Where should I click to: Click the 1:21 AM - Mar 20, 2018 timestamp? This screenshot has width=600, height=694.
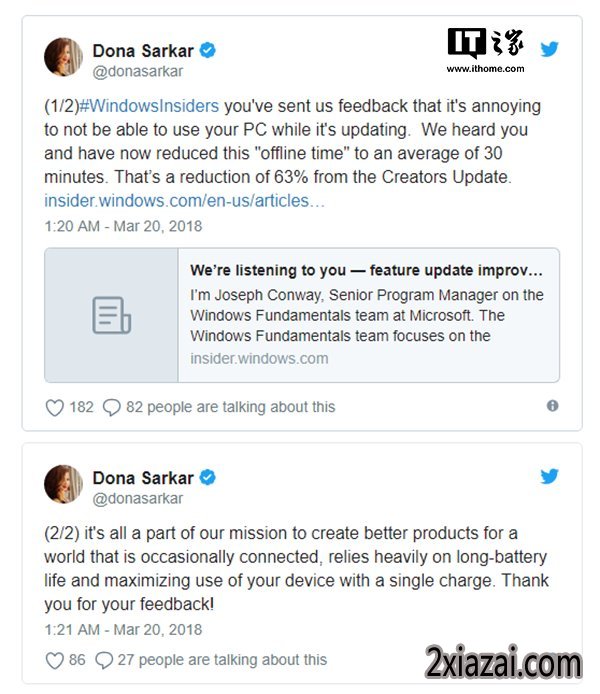[123, 630]
